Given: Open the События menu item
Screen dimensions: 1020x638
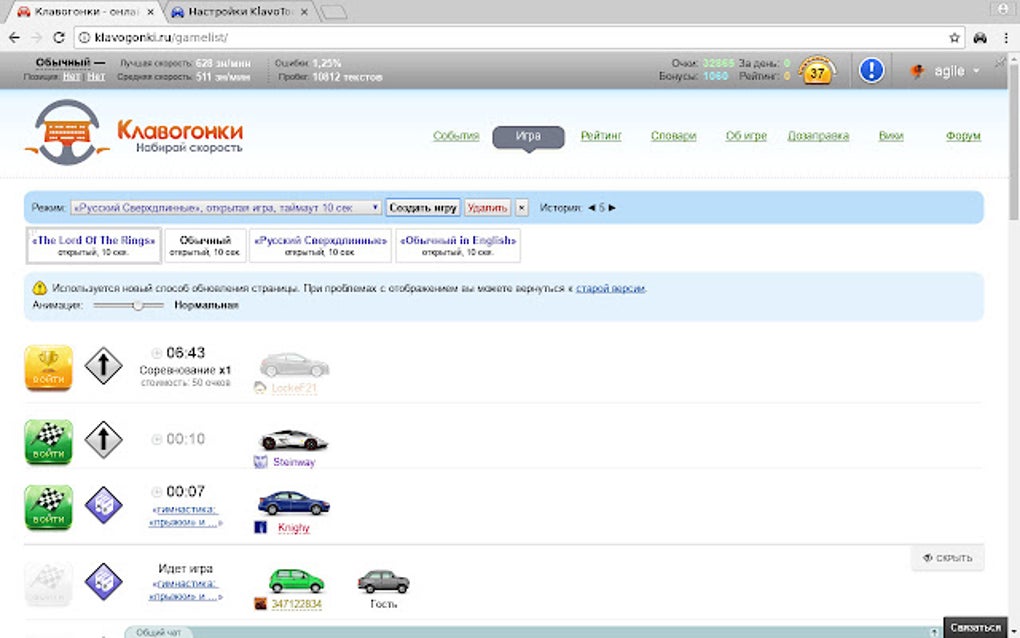Looking at the screenshot, I should [456, 135].
